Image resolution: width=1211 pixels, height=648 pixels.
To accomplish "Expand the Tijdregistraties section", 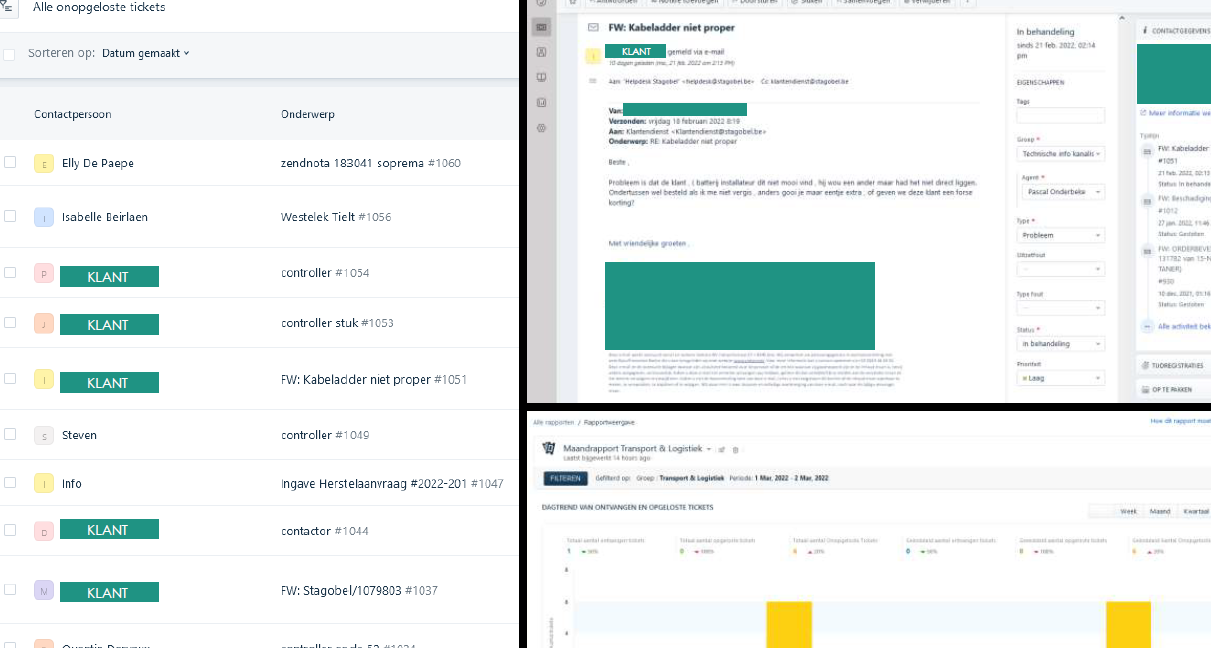I will tap(1175, 366).
